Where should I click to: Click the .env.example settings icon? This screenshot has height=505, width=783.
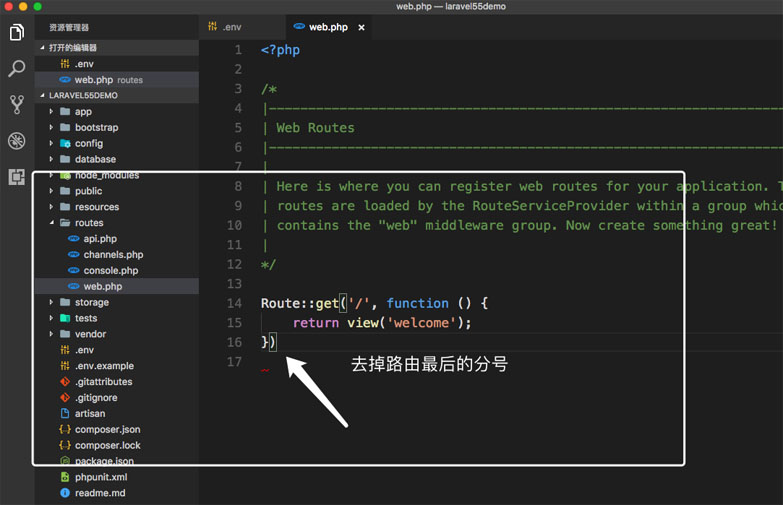(x=65, y=366)
